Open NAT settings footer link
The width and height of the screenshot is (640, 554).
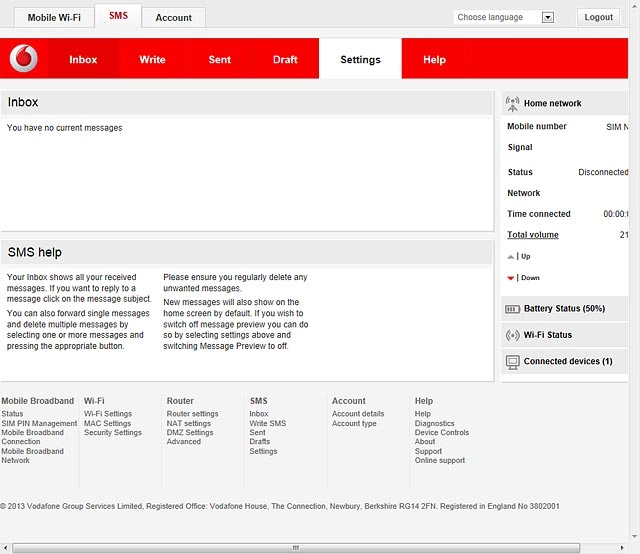pyautogui.click(x=189, y=423)
